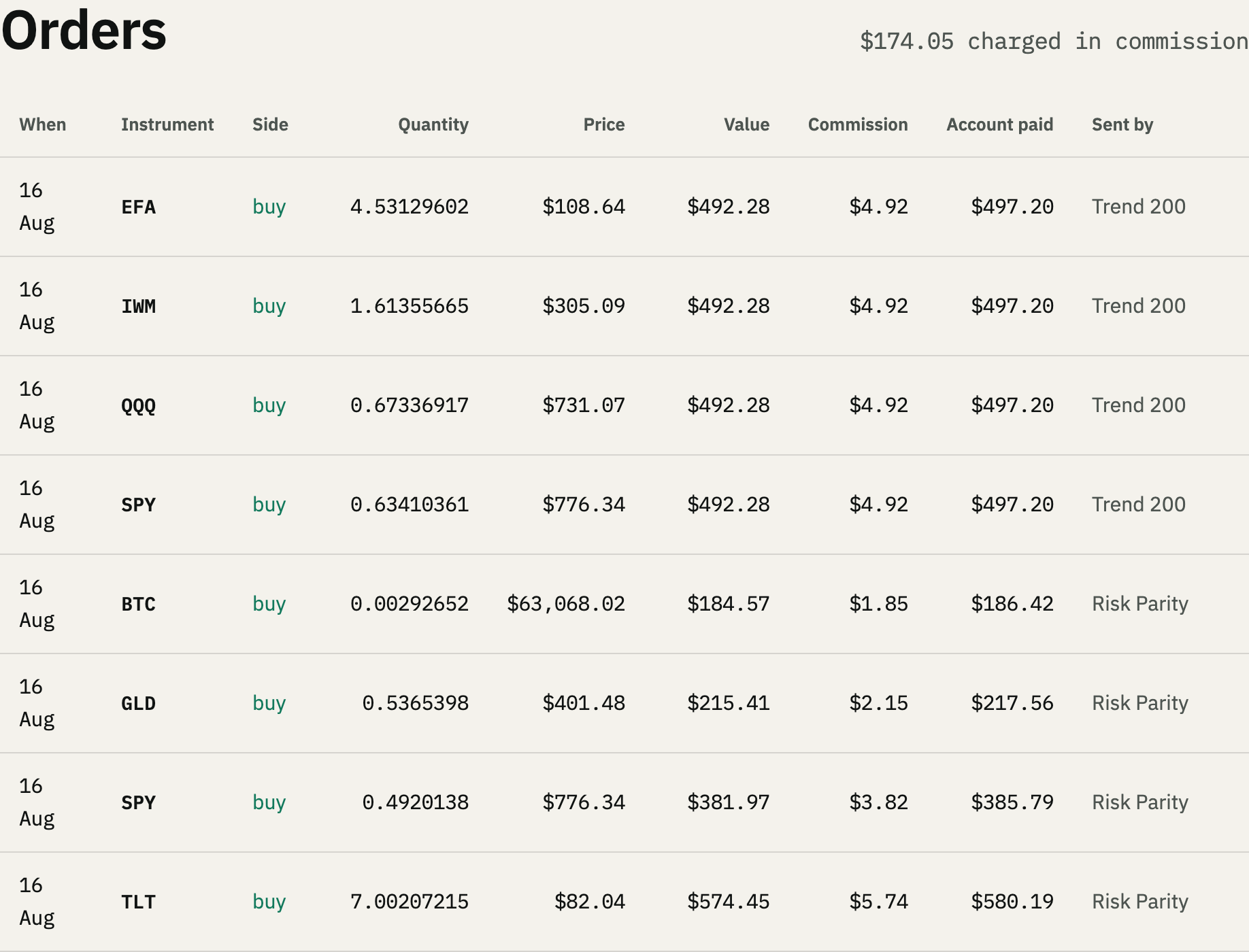Click the $381.97 value cell
This screenshot has width=1249, height=952.
729,802
